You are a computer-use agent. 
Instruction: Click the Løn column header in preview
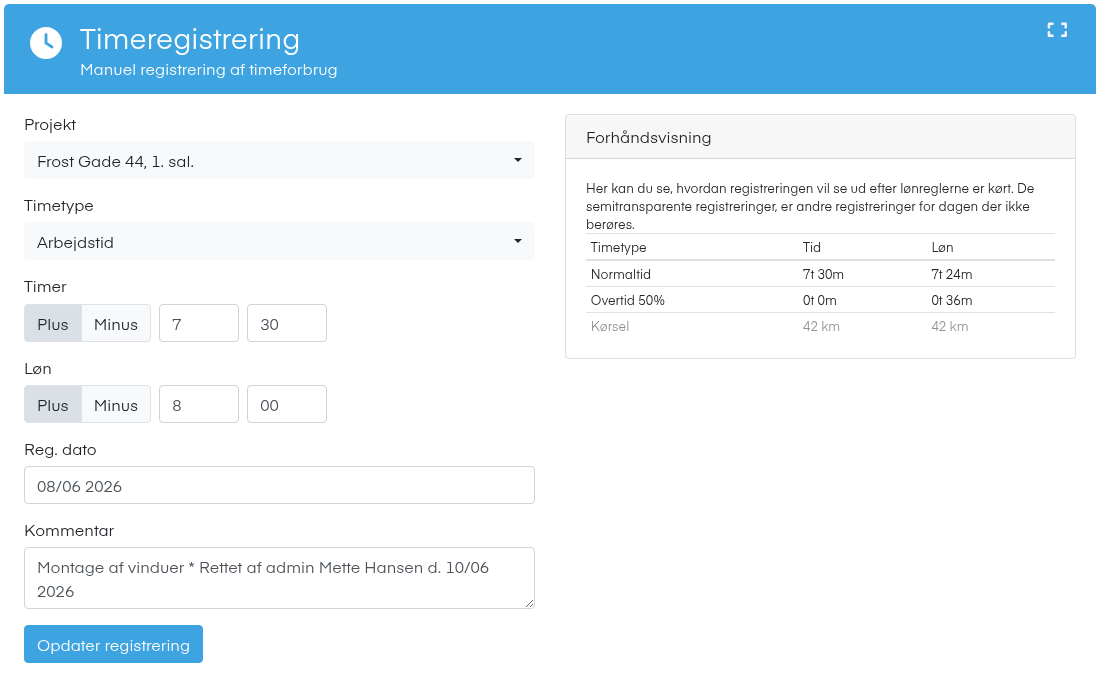point(942,248)
